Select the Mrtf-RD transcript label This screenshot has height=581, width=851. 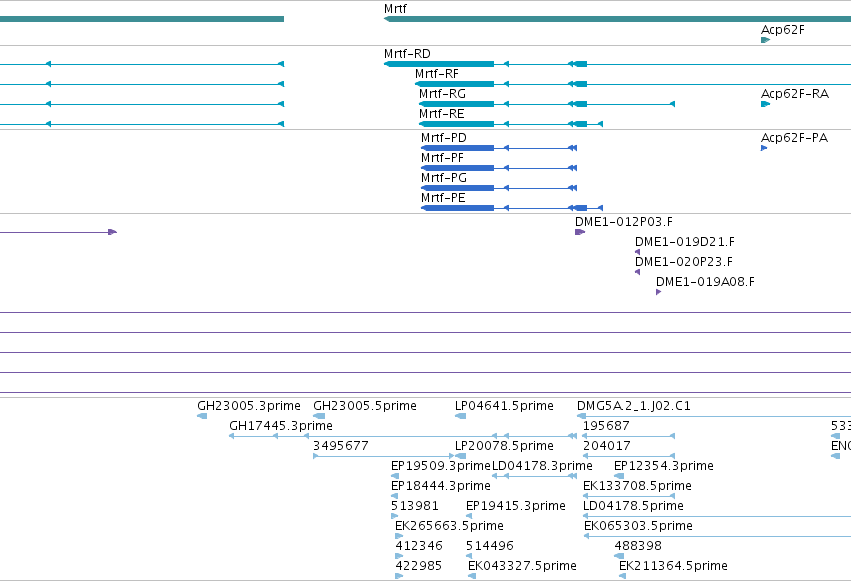407,54
